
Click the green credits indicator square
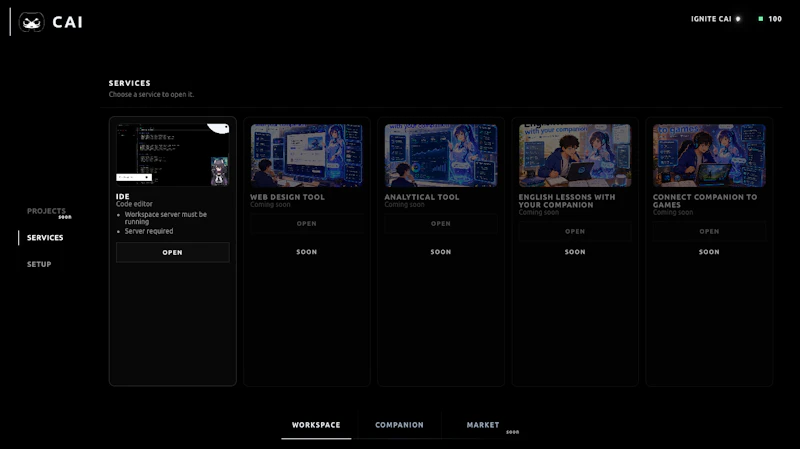pyautogui.click(x=761, y=19)
